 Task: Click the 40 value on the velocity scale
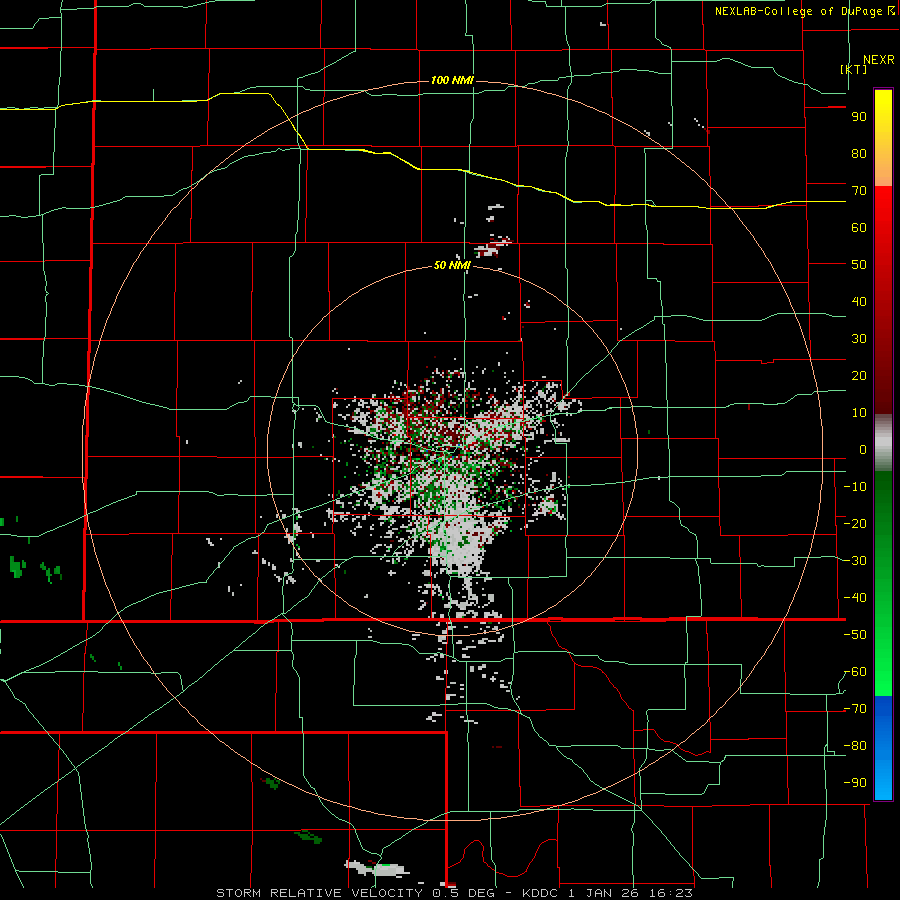pyautogui.click(x=859, y=302)
